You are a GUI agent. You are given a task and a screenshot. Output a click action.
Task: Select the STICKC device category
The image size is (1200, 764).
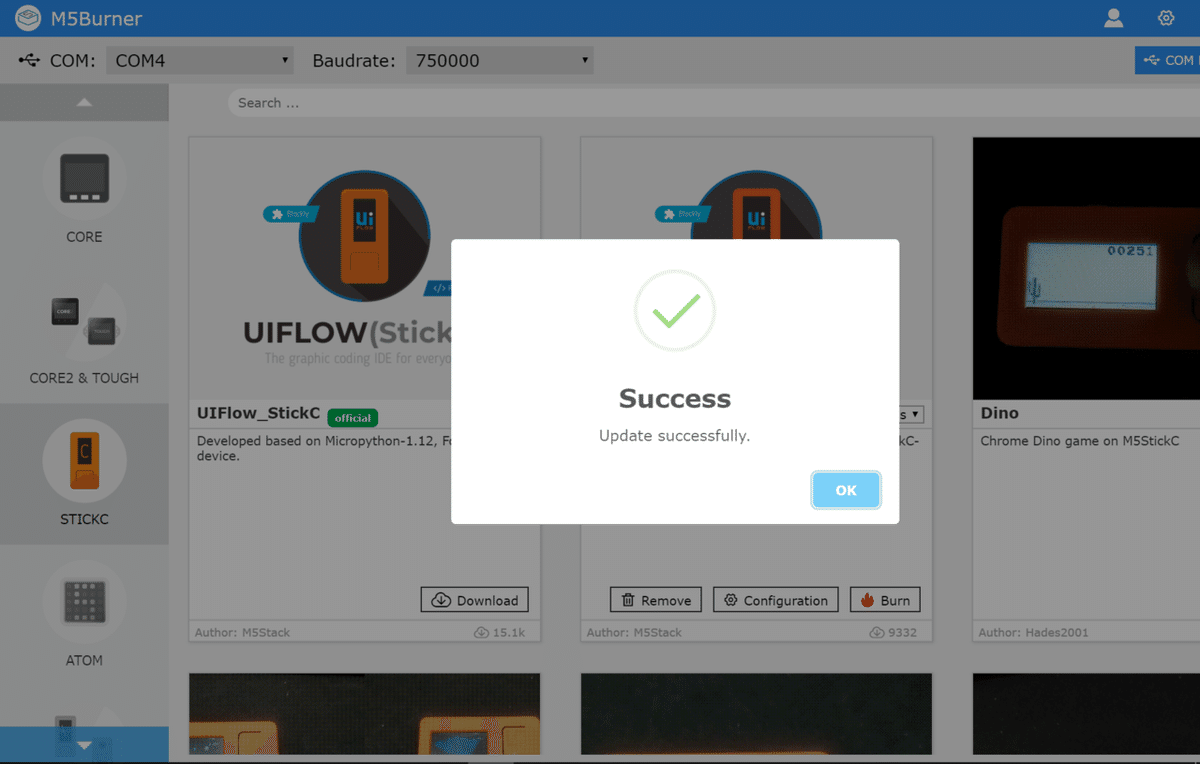point(84,474)
